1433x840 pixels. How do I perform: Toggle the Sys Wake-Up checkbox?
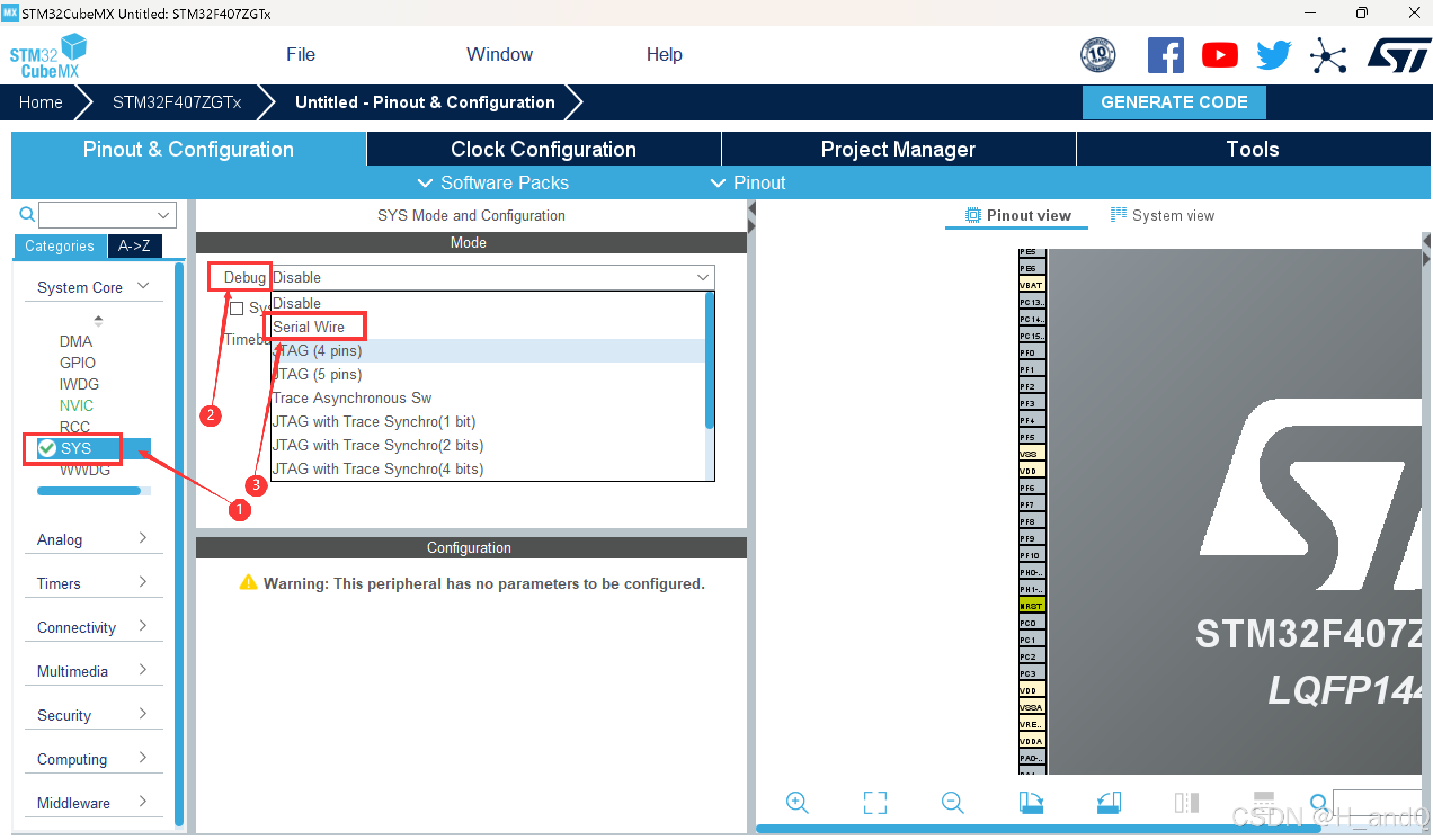[237, 309]
